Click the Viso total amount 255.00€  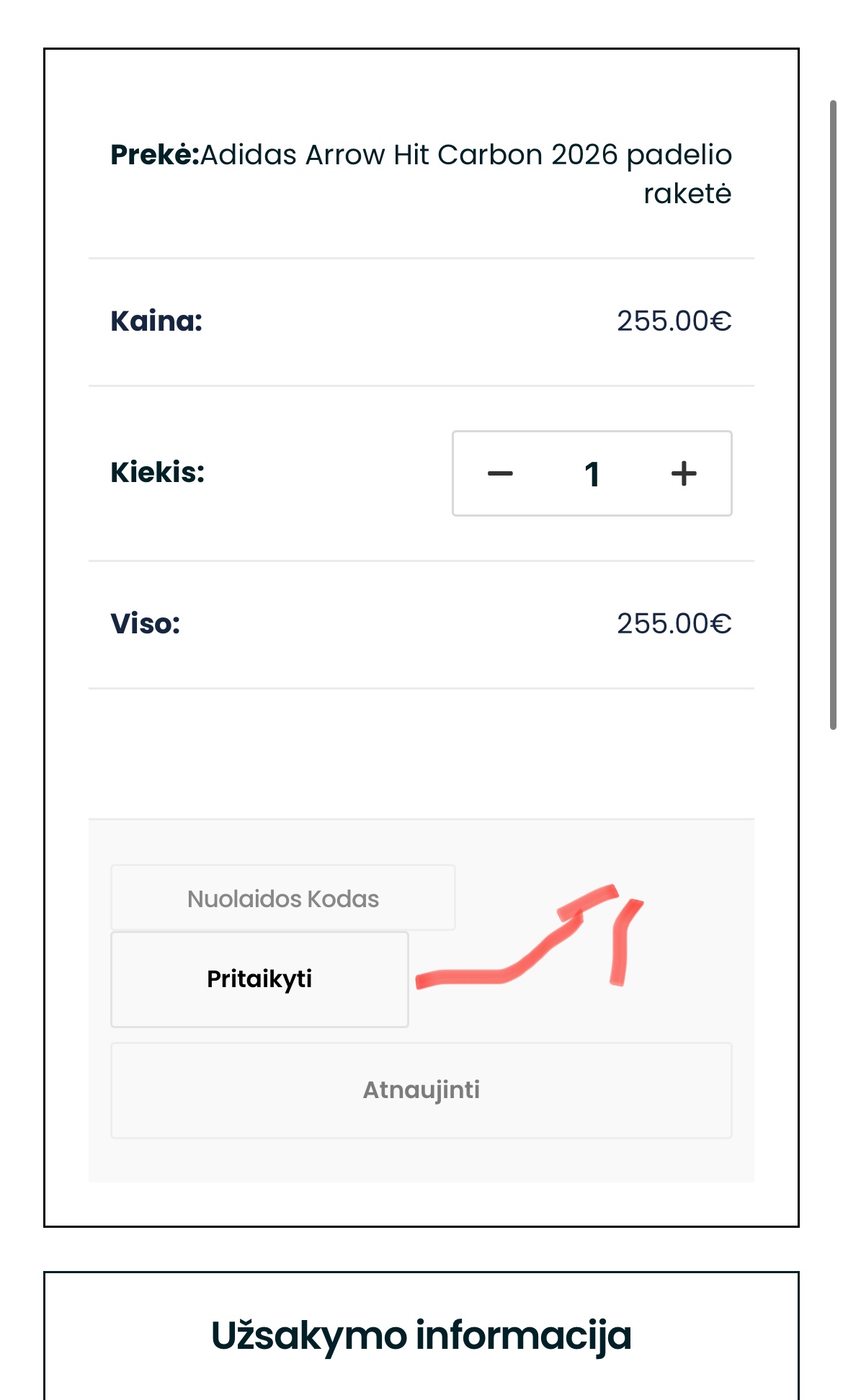[x=674, y=624]
